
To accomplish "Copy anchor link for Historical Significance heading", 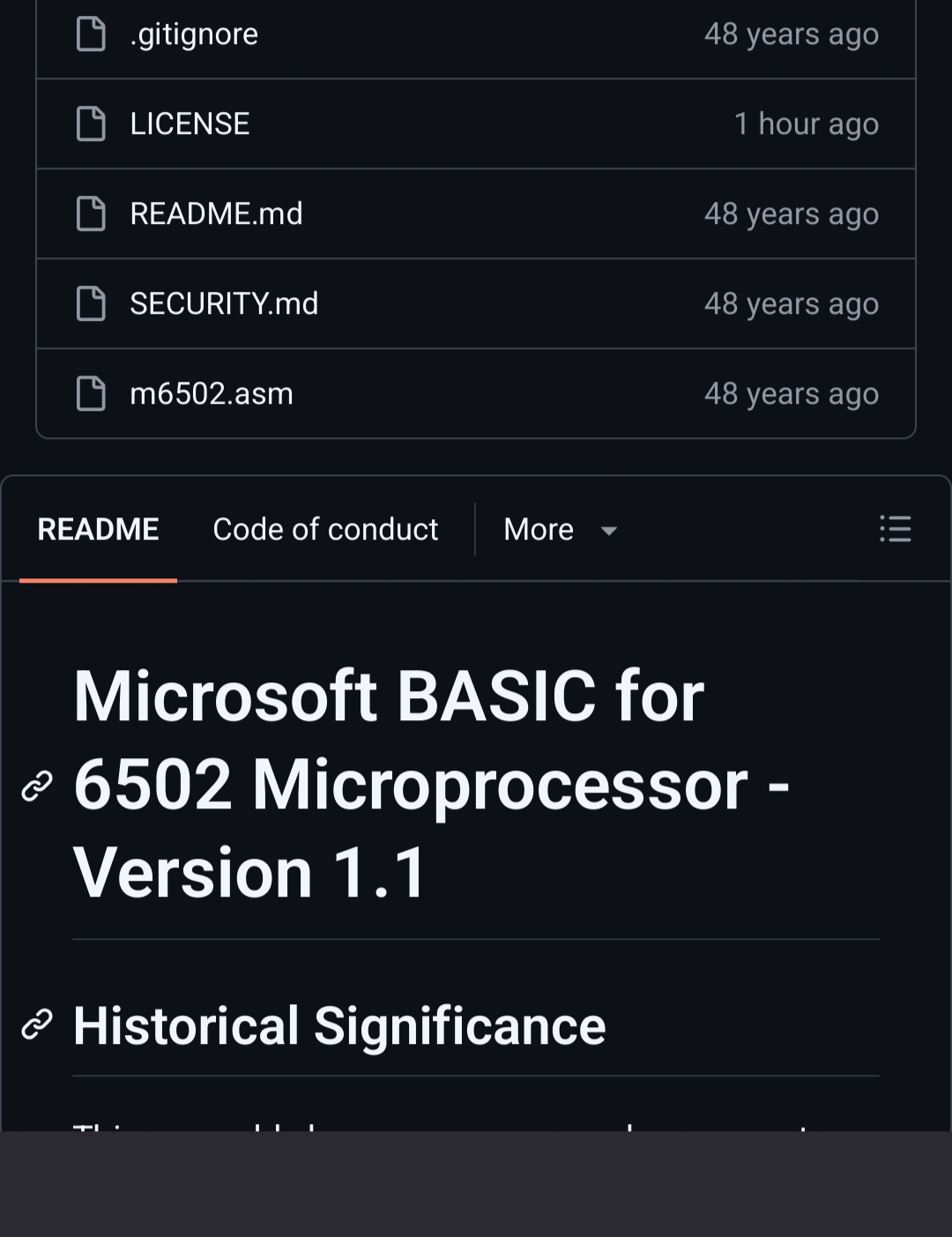I will [37, 1025].
